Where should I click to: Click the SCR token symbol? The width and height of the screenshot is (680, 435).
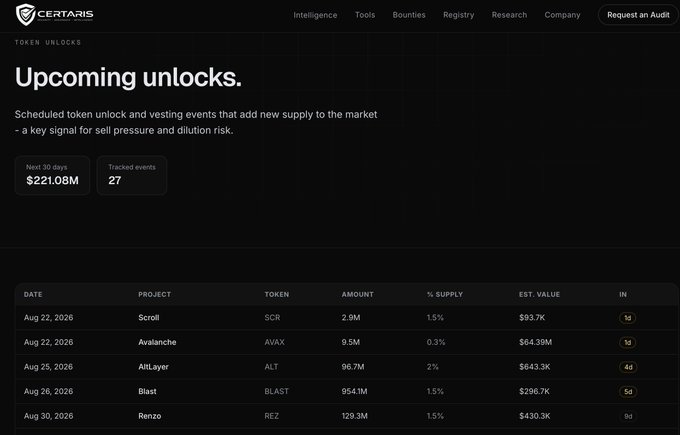point(272,317)
